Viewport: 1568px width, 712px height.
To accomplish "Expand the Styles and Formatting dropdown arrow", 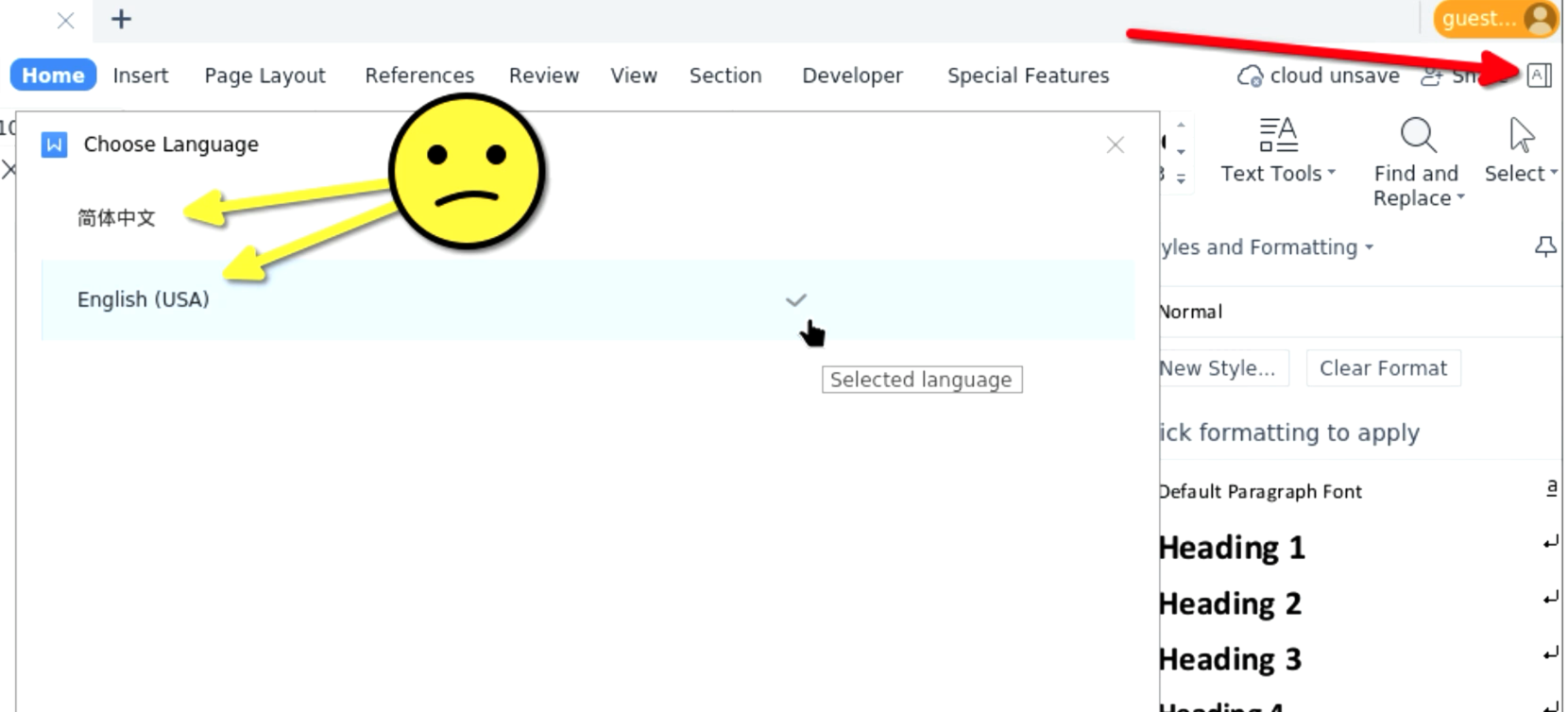I will pos(1370,247).
